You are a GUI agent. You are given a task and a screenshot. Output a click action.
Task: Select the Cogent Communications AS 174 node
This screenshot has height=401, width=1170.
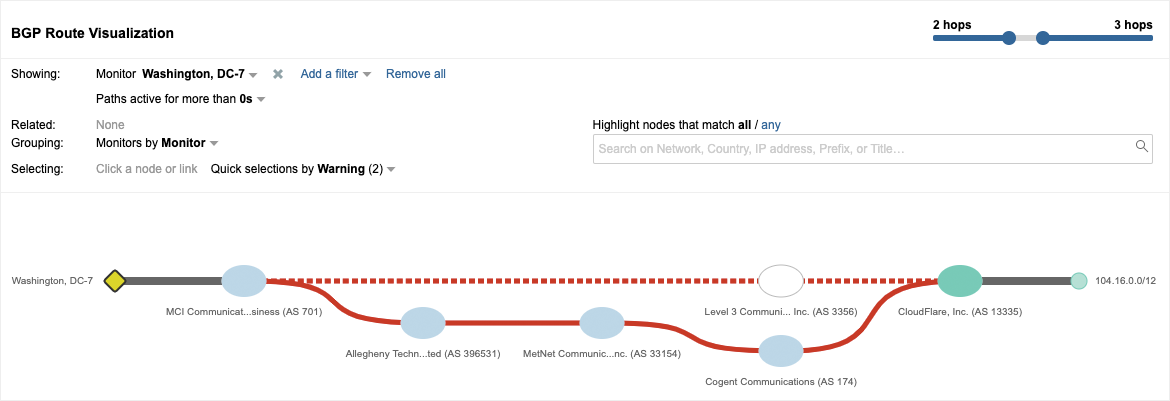[x=781, y=351]
